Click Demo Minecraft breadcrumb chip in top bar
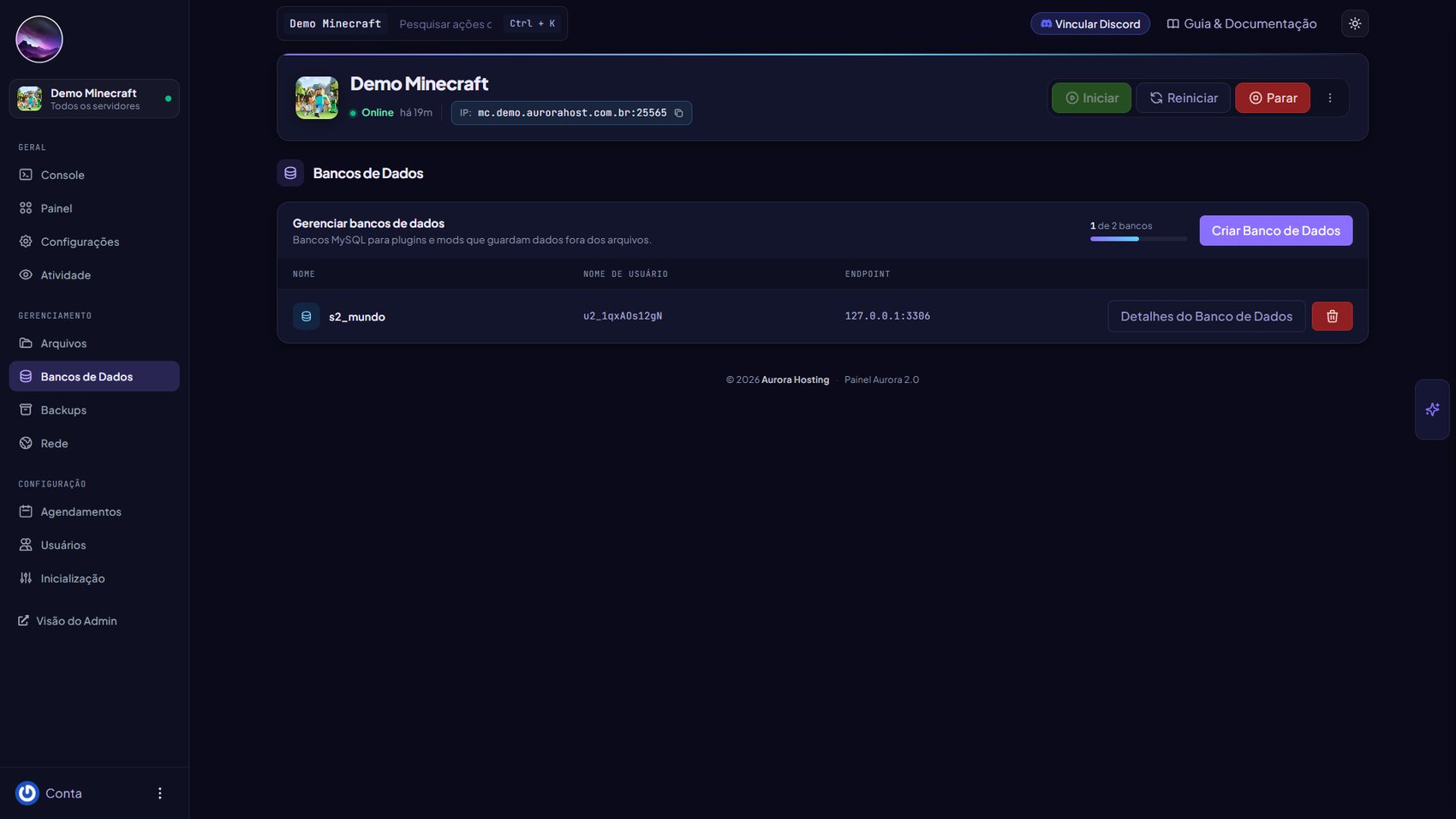This screenshot has width=1456, height=819. [336, 24]
